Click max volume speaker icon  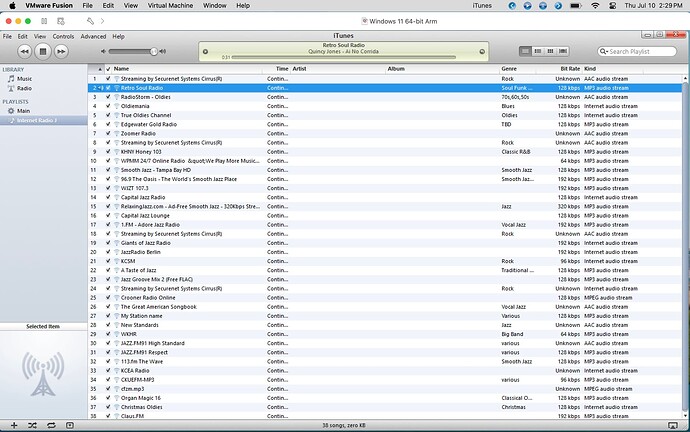point(163,51)
